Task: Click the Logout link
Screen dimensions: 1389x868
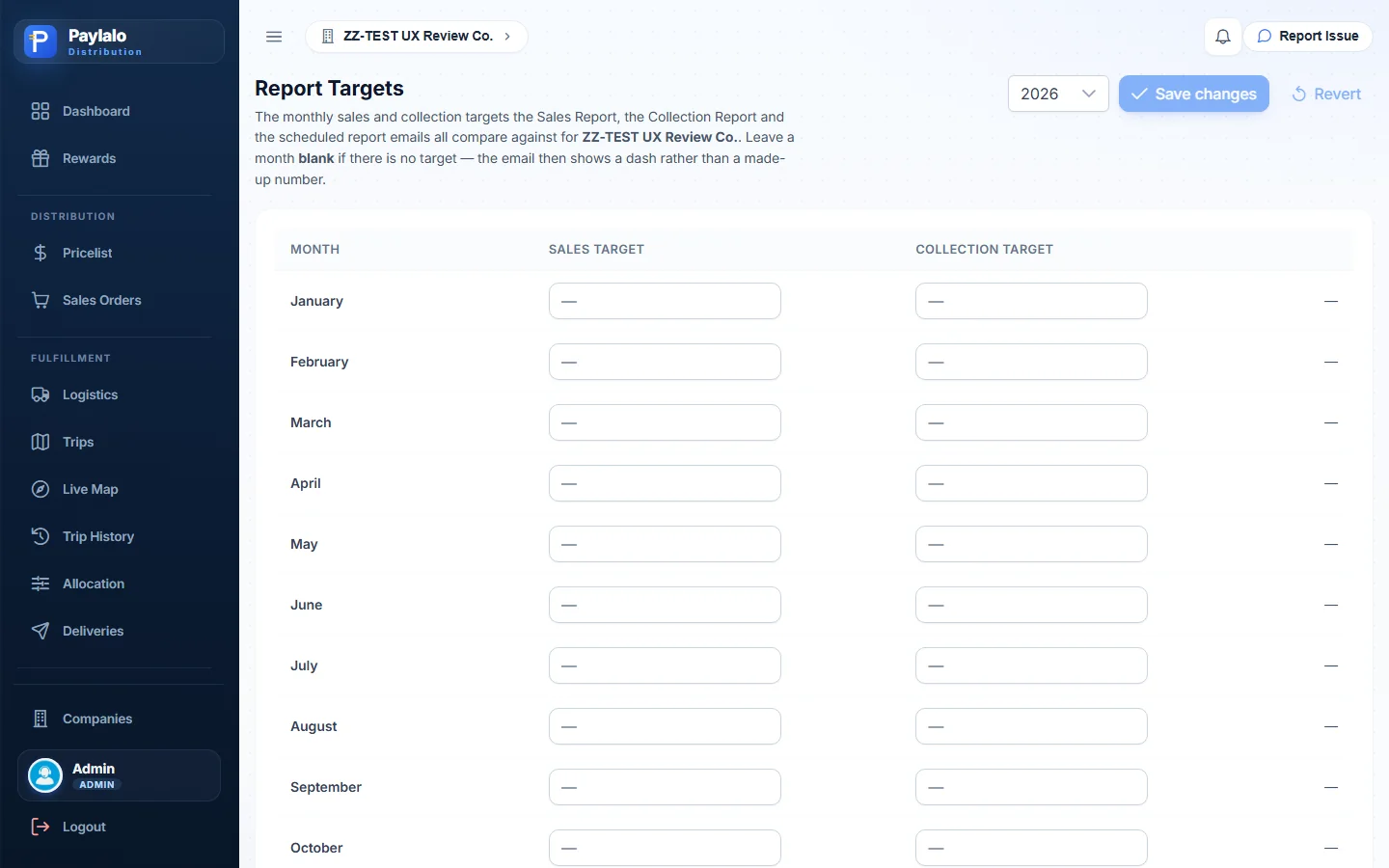Action: [x=120, y=827]
